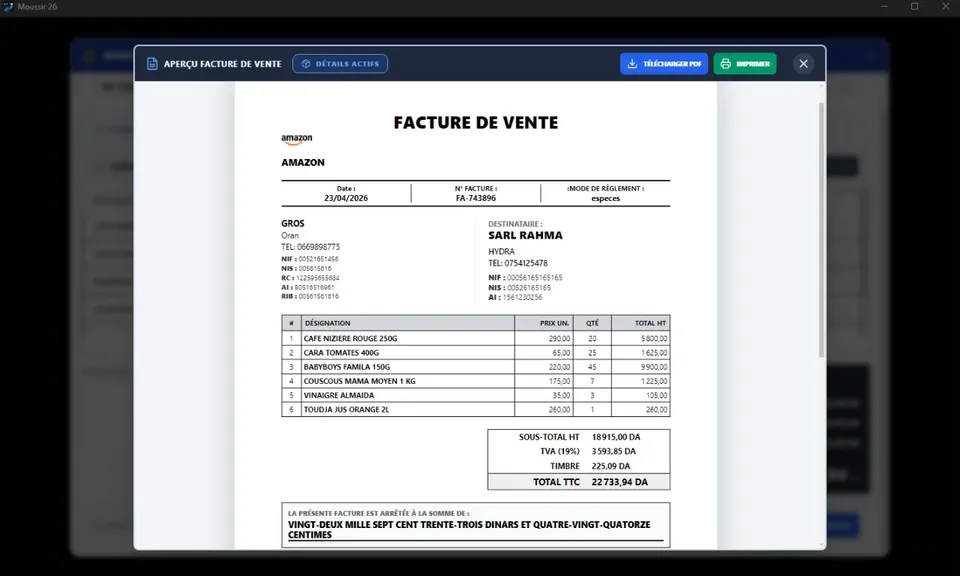960x576 pixels.
Task: Click the timbre amount 225,09 DA
Action: point(610,466)
